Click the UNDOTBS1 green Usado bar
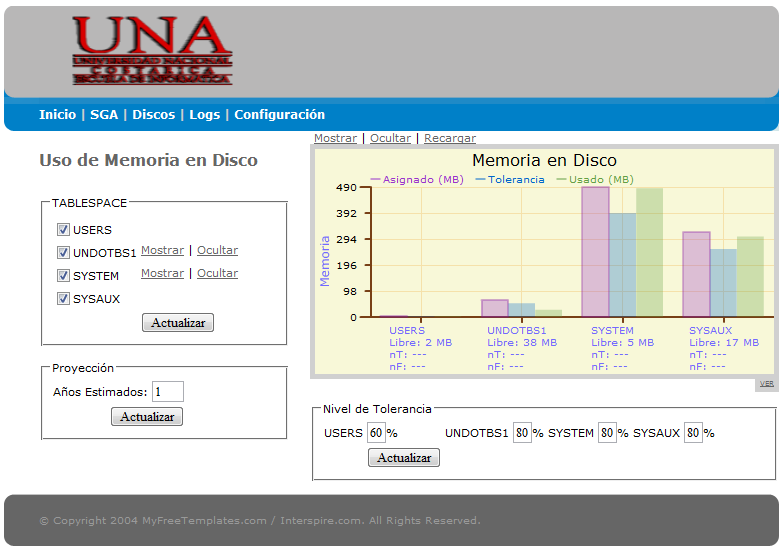 (x=548, y=313)
